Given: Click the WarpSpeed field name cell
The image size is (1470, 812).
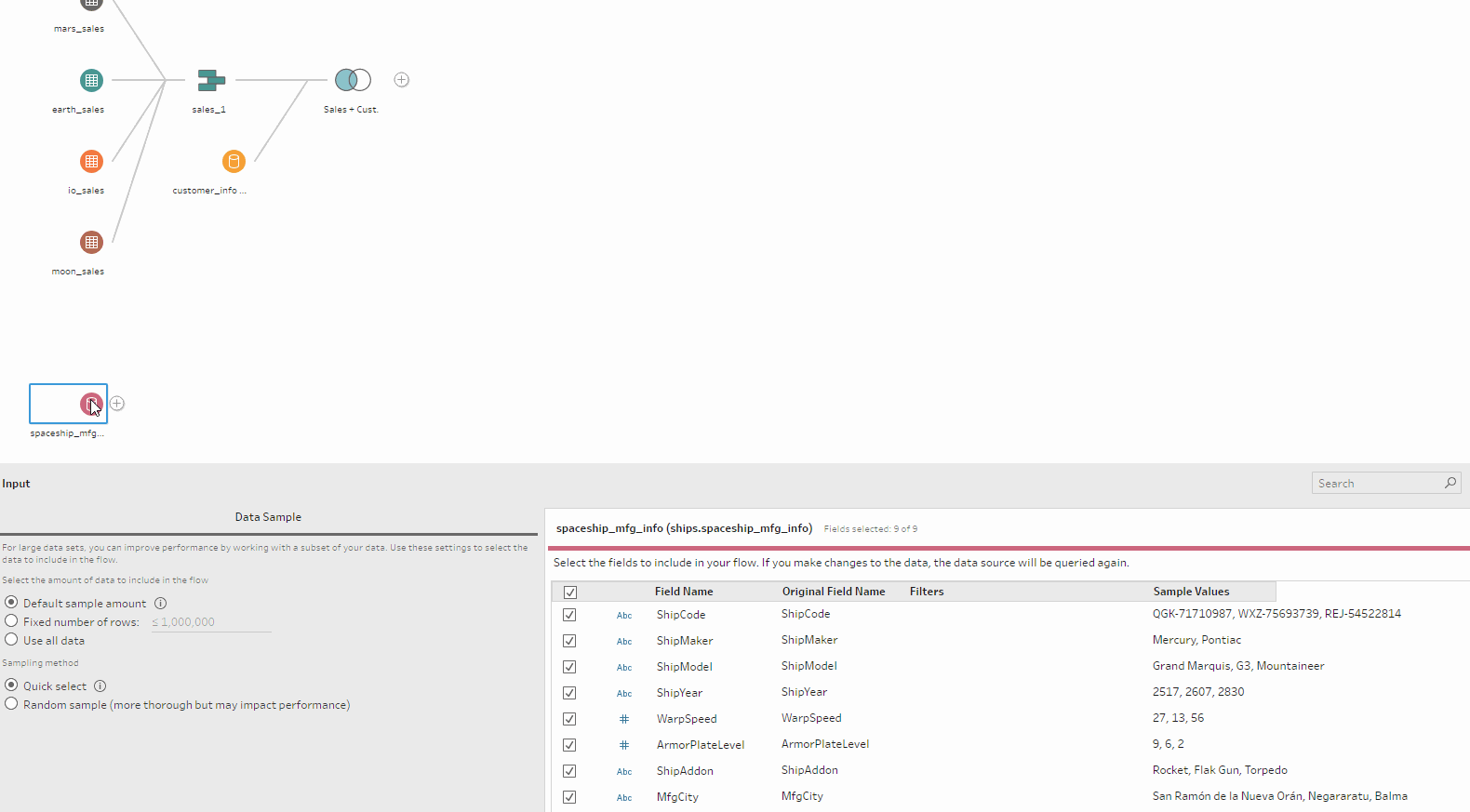Looking at the screenshot, I should pos(687,719).
